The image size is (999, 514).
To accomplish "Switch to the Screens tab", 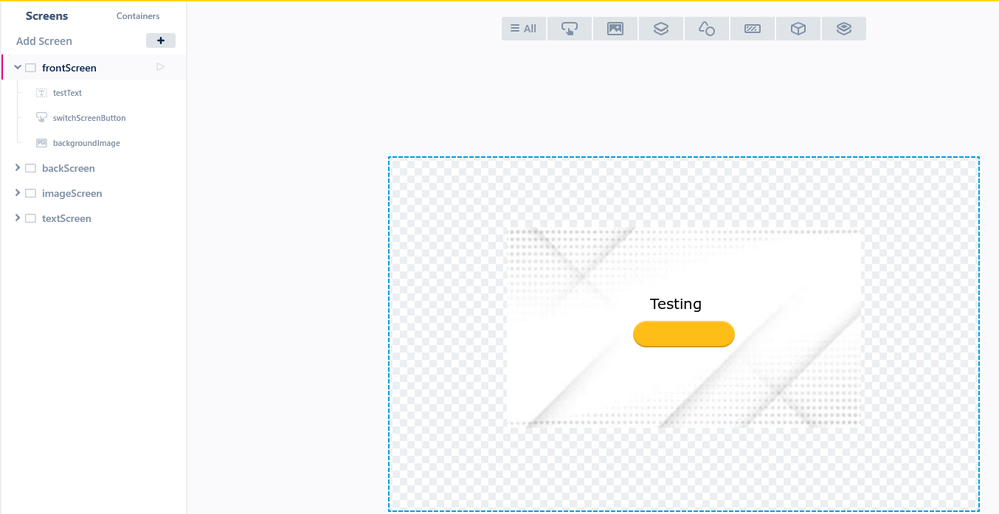I will [47, 16].
